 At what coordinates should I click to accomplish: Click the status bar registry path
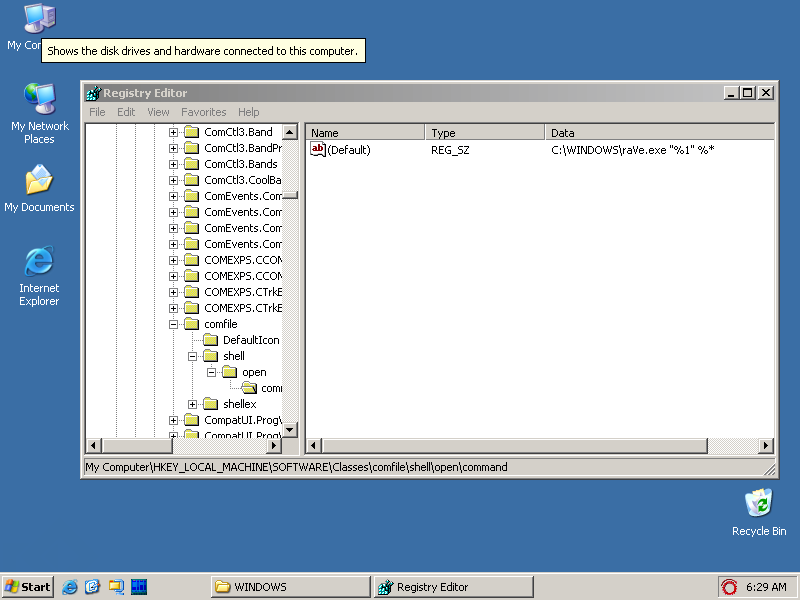click(296, 467)
